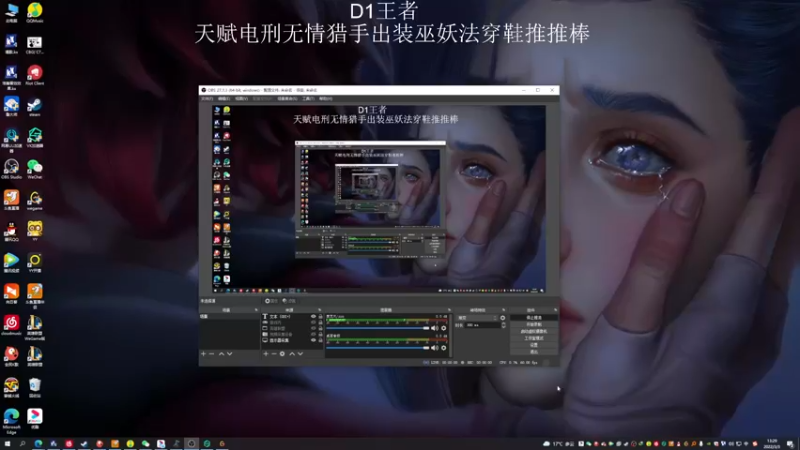
Task: Open the 场景集合(S) menu in OBS
Action: click(x=287, y=98)
